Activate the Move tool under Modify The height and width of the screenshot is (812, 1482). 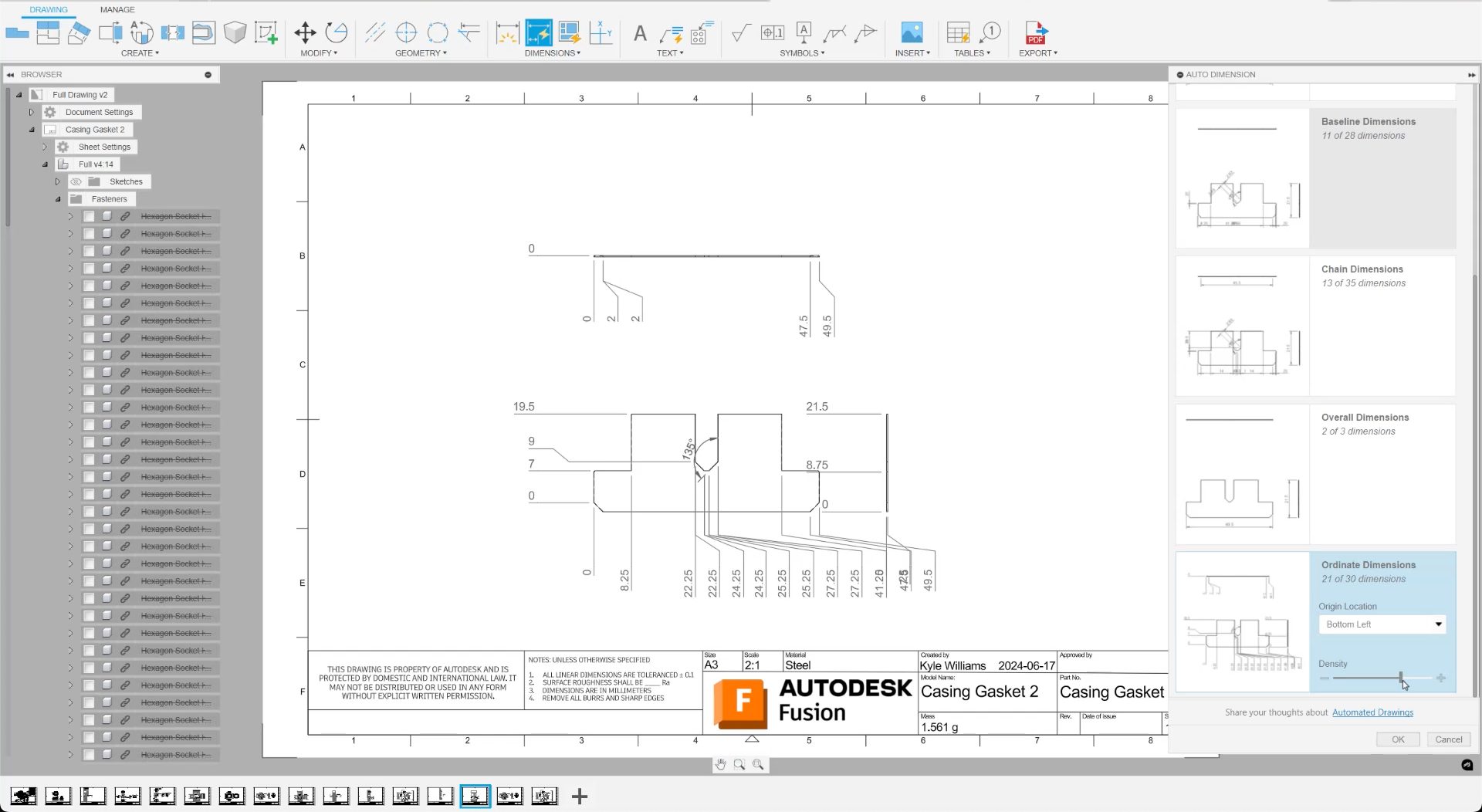(305, 34)
